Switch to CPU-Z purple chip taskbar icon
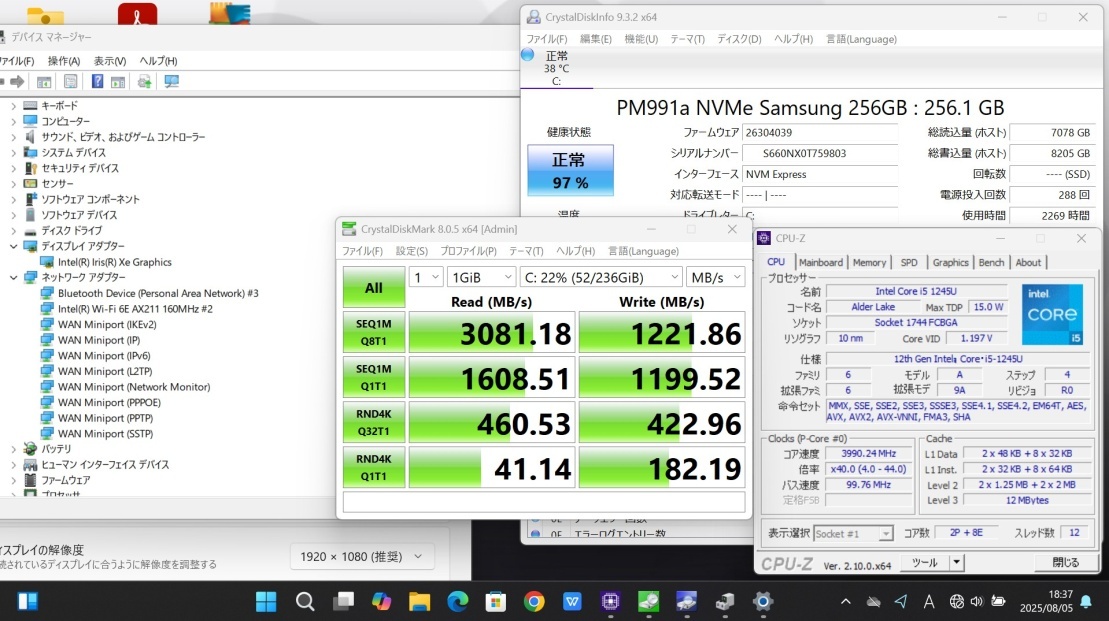1109x621 pixels. click(x=610, y=601)
